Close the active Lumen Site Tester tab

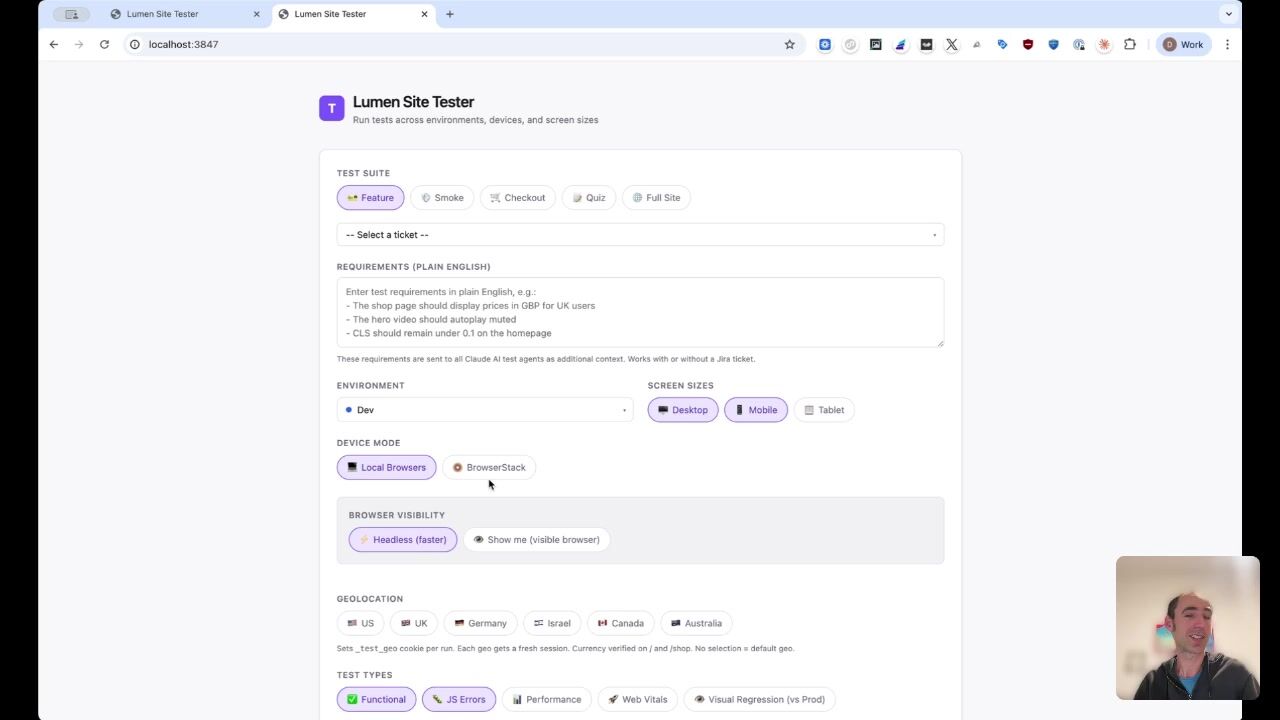(x=424, y=14)
